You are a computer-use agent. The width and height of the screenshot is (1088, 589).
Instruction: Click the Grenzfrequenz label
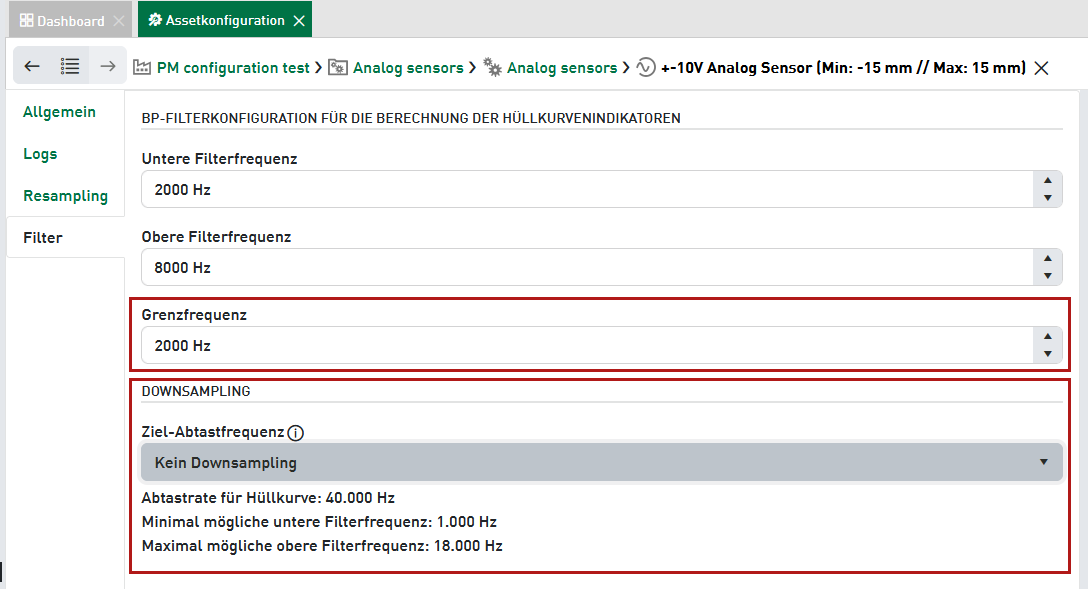(x=194, y=315)
